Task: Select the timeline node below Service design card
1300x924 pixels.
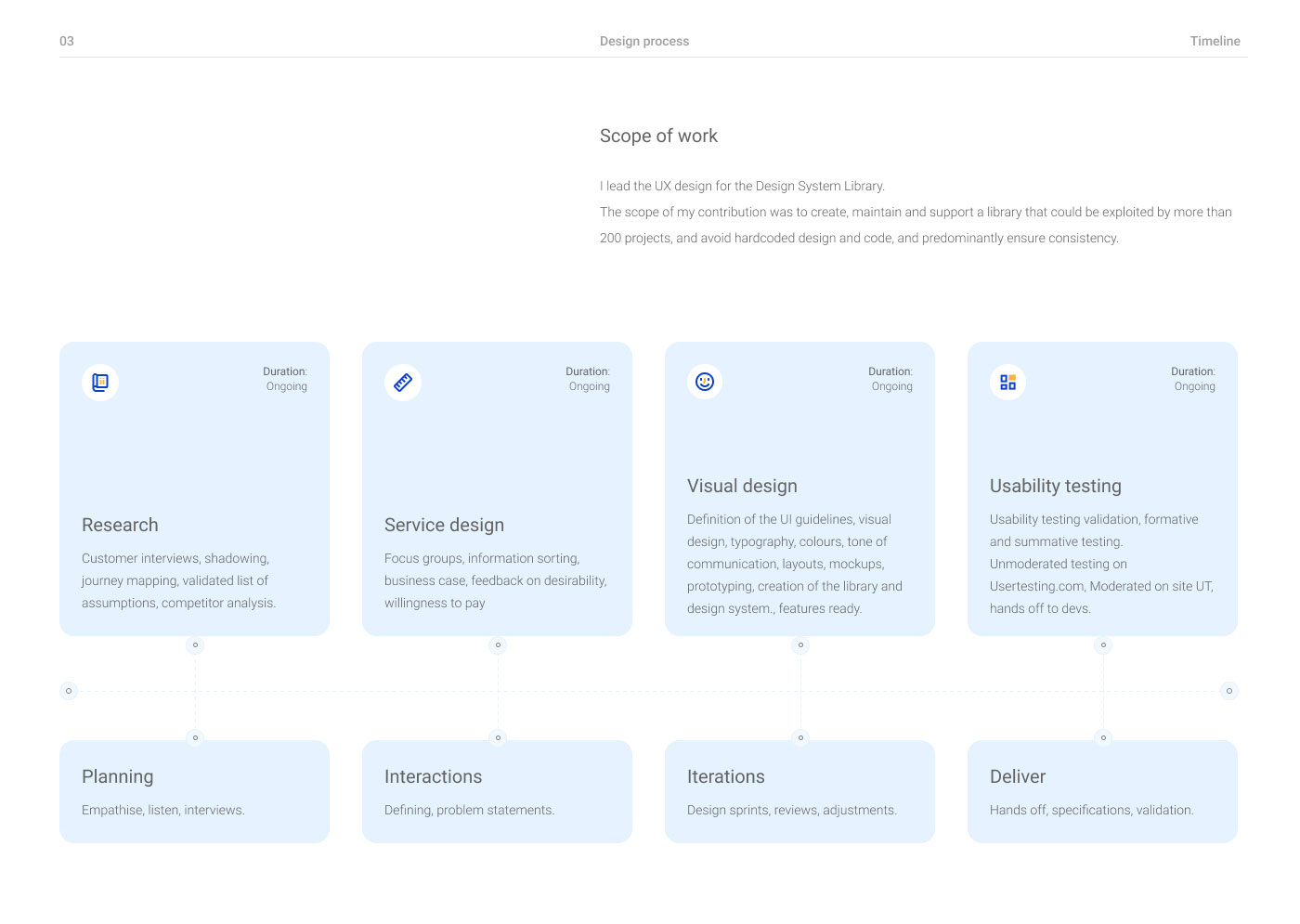Action: click(x=498, y=644)
